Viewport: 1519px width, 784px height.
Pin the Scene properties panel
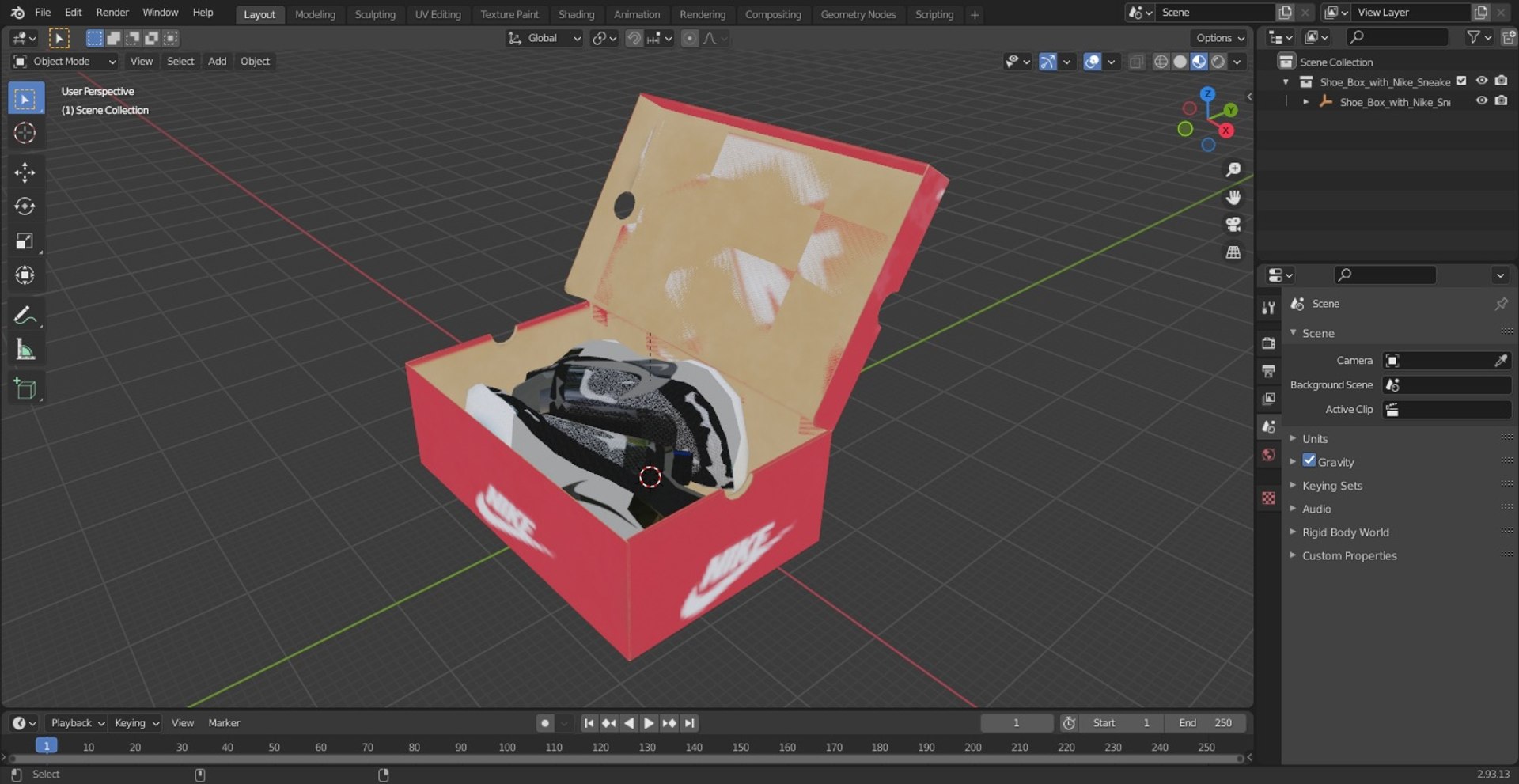tap(1501, 304)
